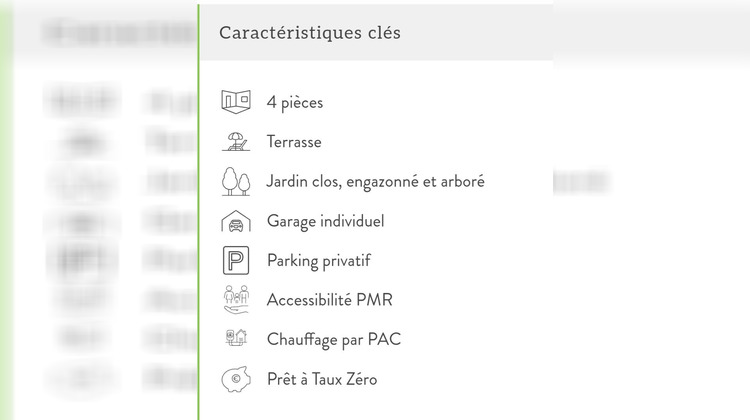The height and width of the screenshot is (420, 750).
Task: Click the "Parking privatif" text
Action: point(318,261)
